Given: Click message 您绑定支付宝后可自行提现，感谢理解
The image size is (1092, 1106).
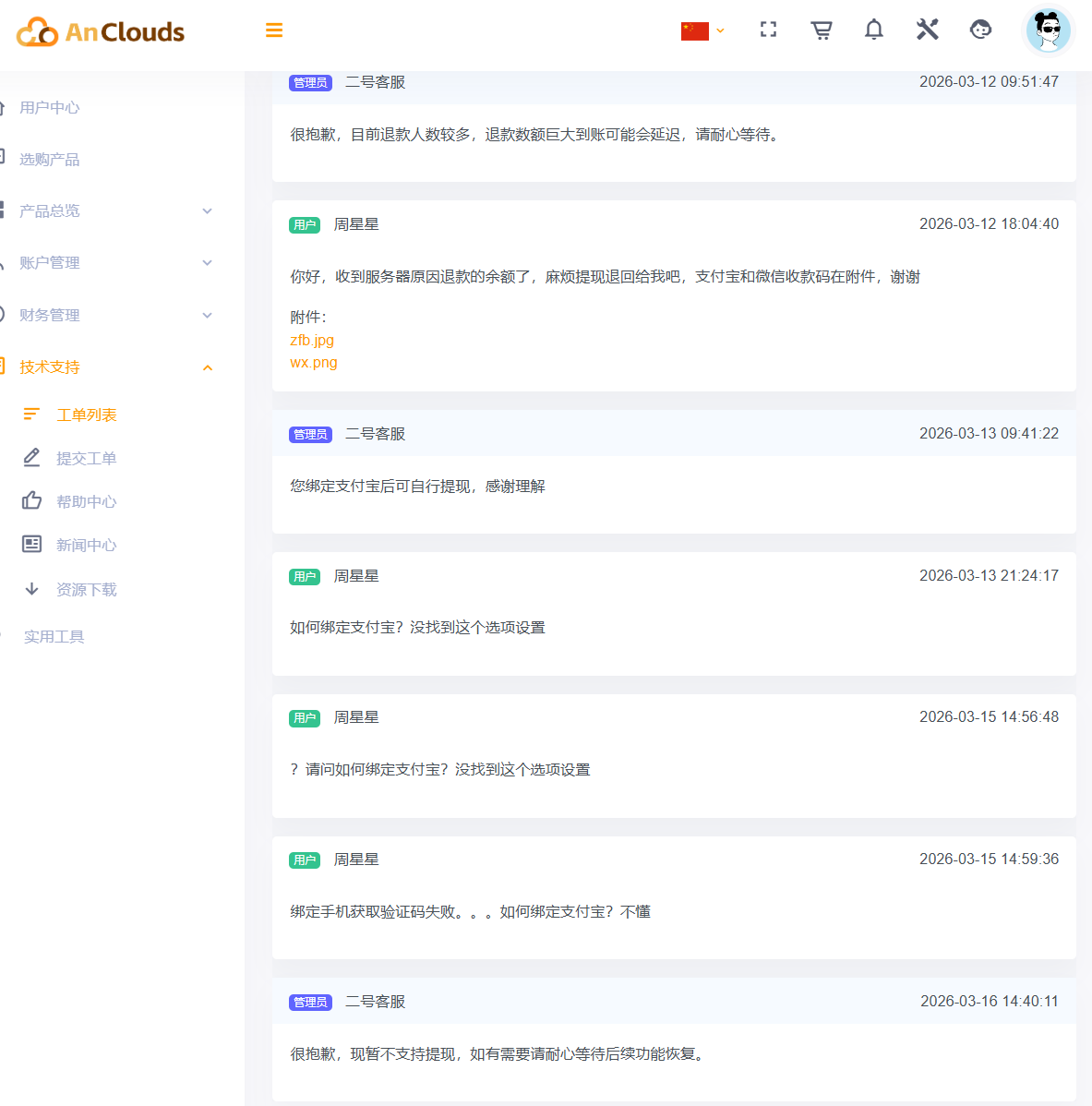Looking at the screenshot, I should (417, 486).
